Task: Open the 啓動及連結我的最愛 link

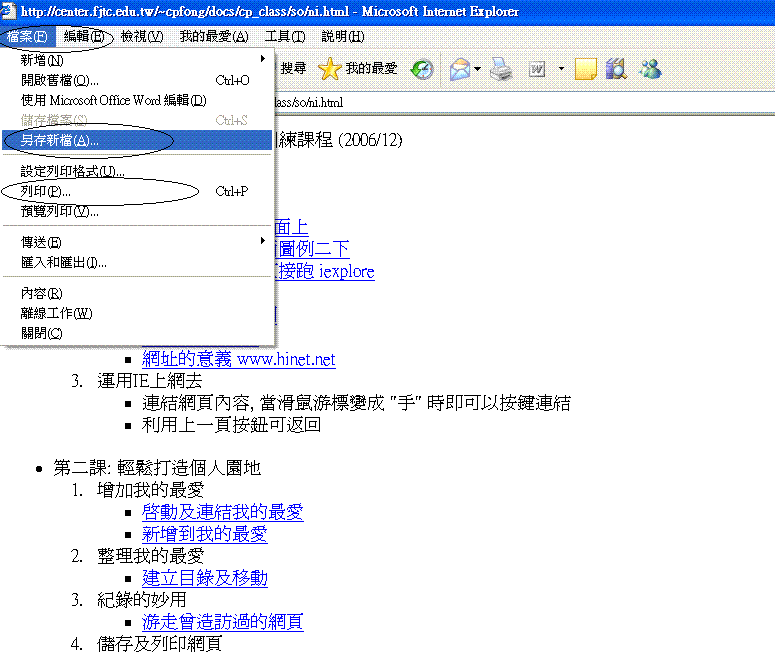Action: 222,512
